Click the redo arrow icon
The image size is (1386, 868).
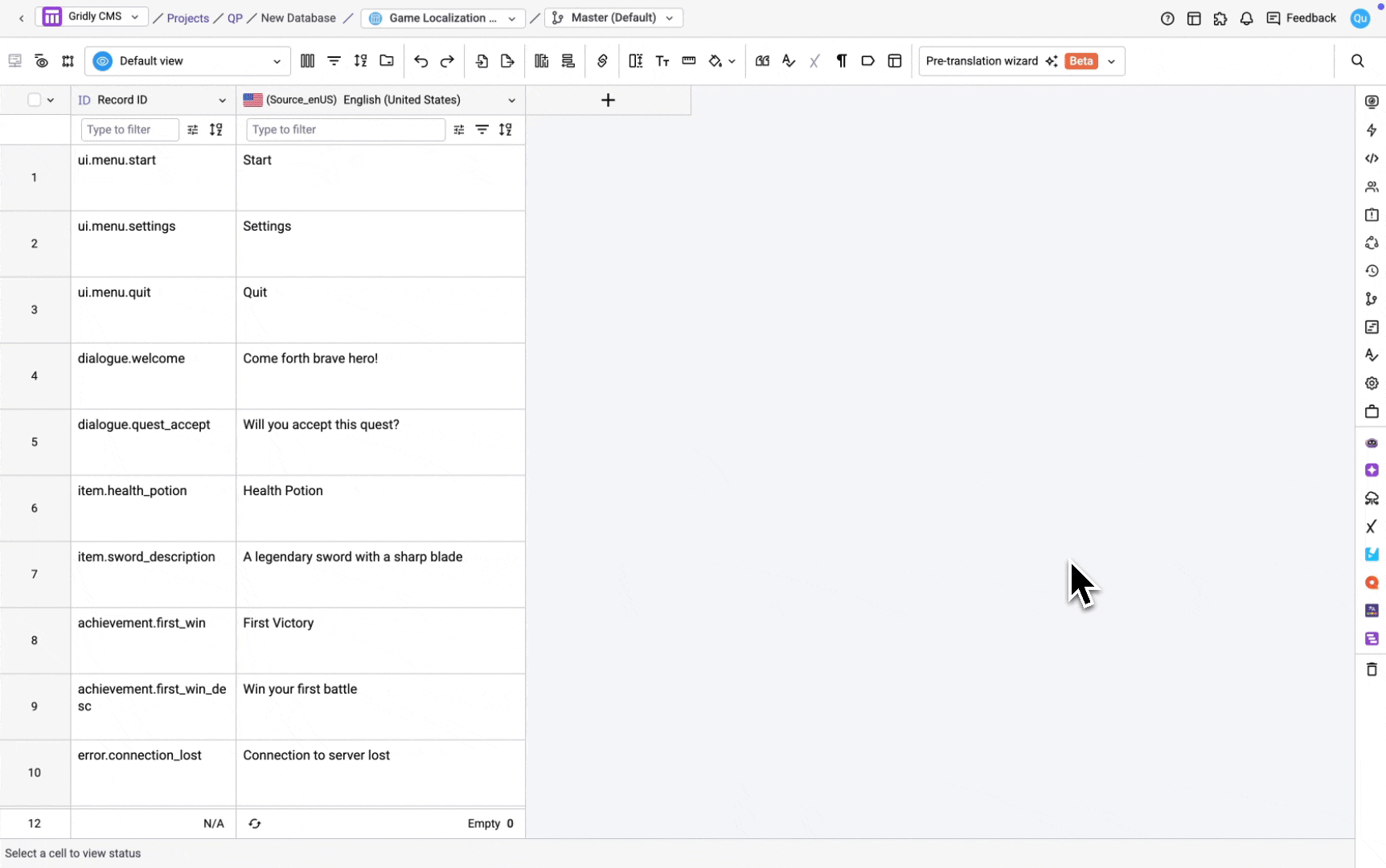pyautogui.click(x=447, y=61)
